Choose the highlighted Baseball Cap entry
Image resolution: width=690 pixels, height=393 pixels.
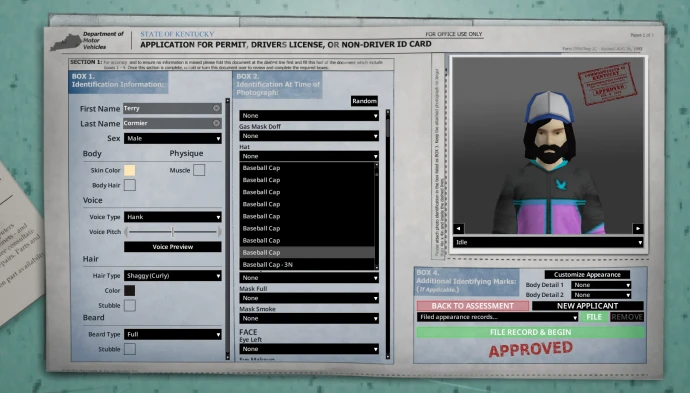click(x=307, y=252)
